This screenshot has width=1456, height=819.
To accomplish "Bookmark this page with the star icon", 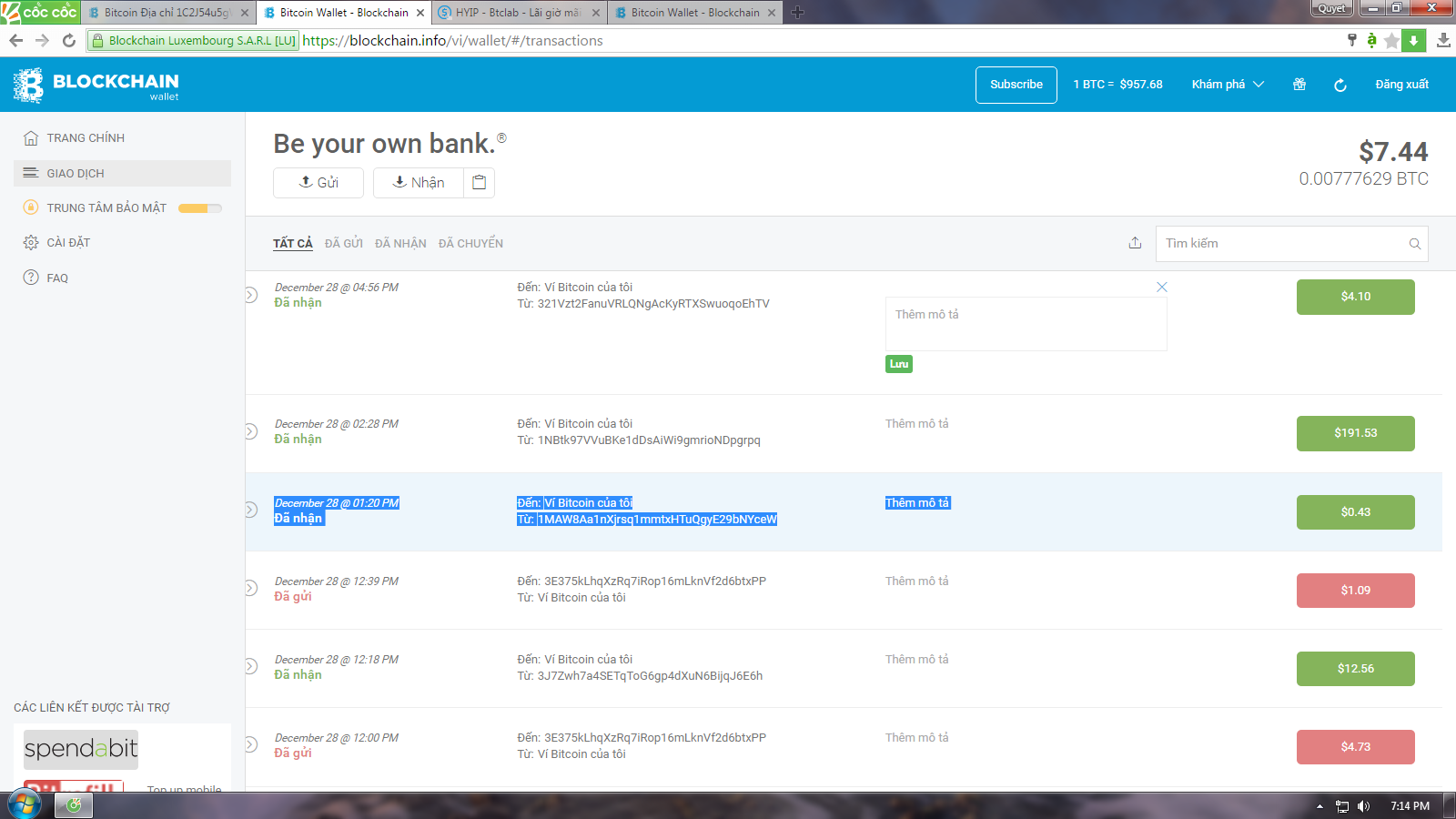I will point(1391,40).
